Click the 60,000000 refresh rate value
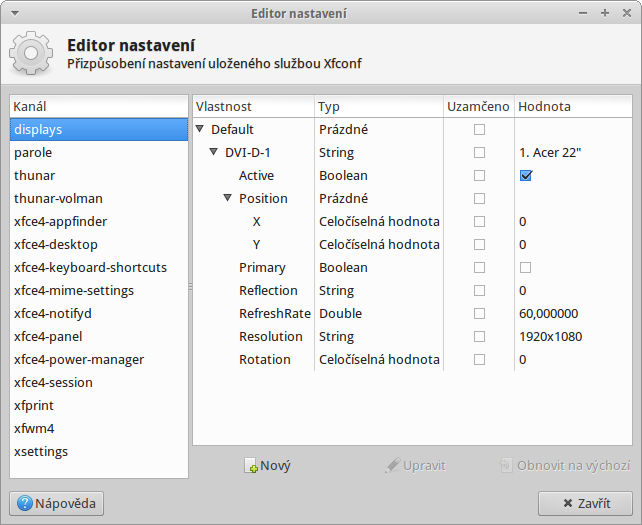This screenshot has width=642, height=525. pyautogui.click(x=548, y=314)
